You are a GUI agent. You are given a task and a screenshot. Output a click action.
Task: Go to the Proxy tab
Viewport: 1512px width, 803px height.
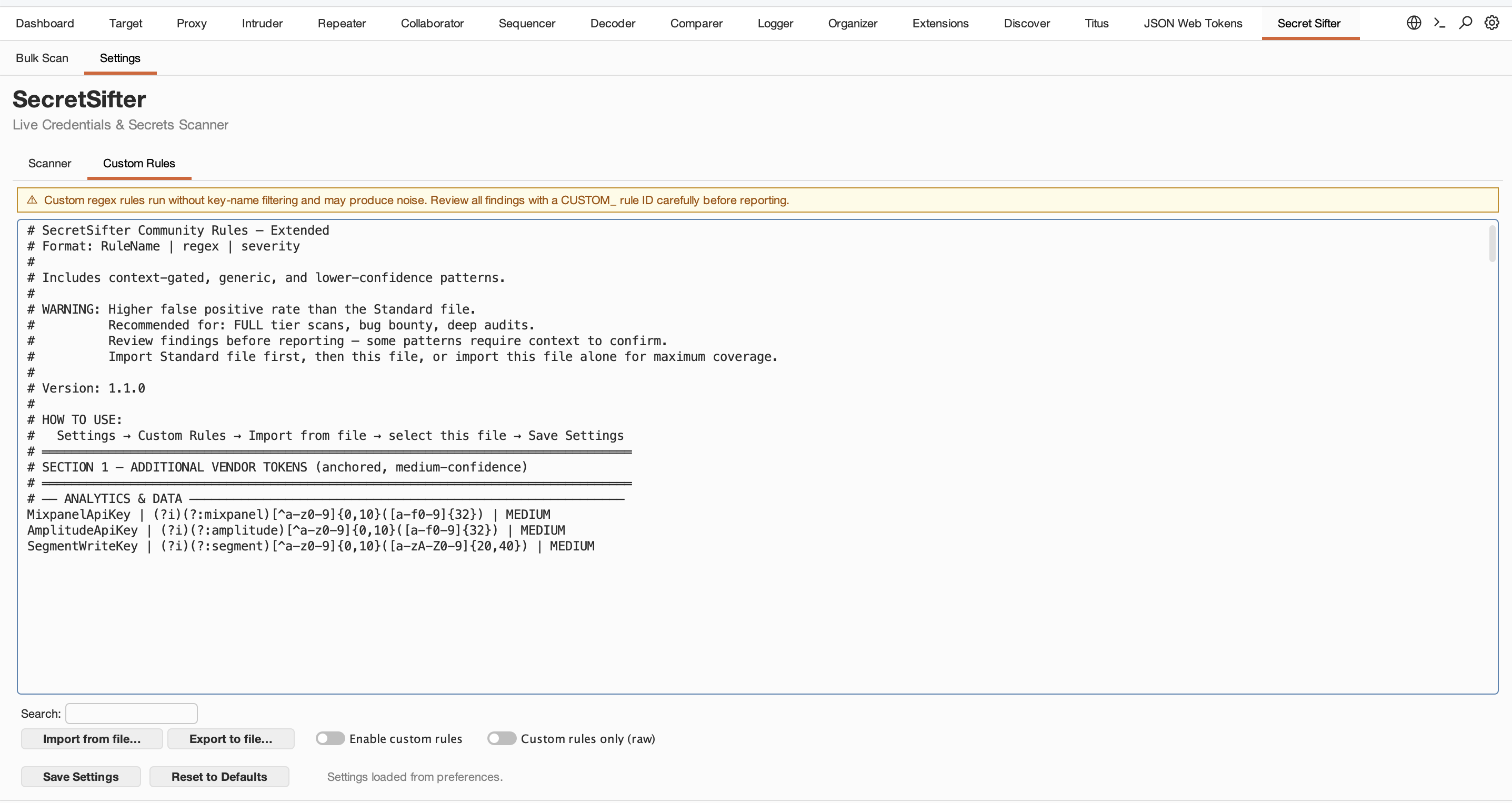click(x=192, y=23)
